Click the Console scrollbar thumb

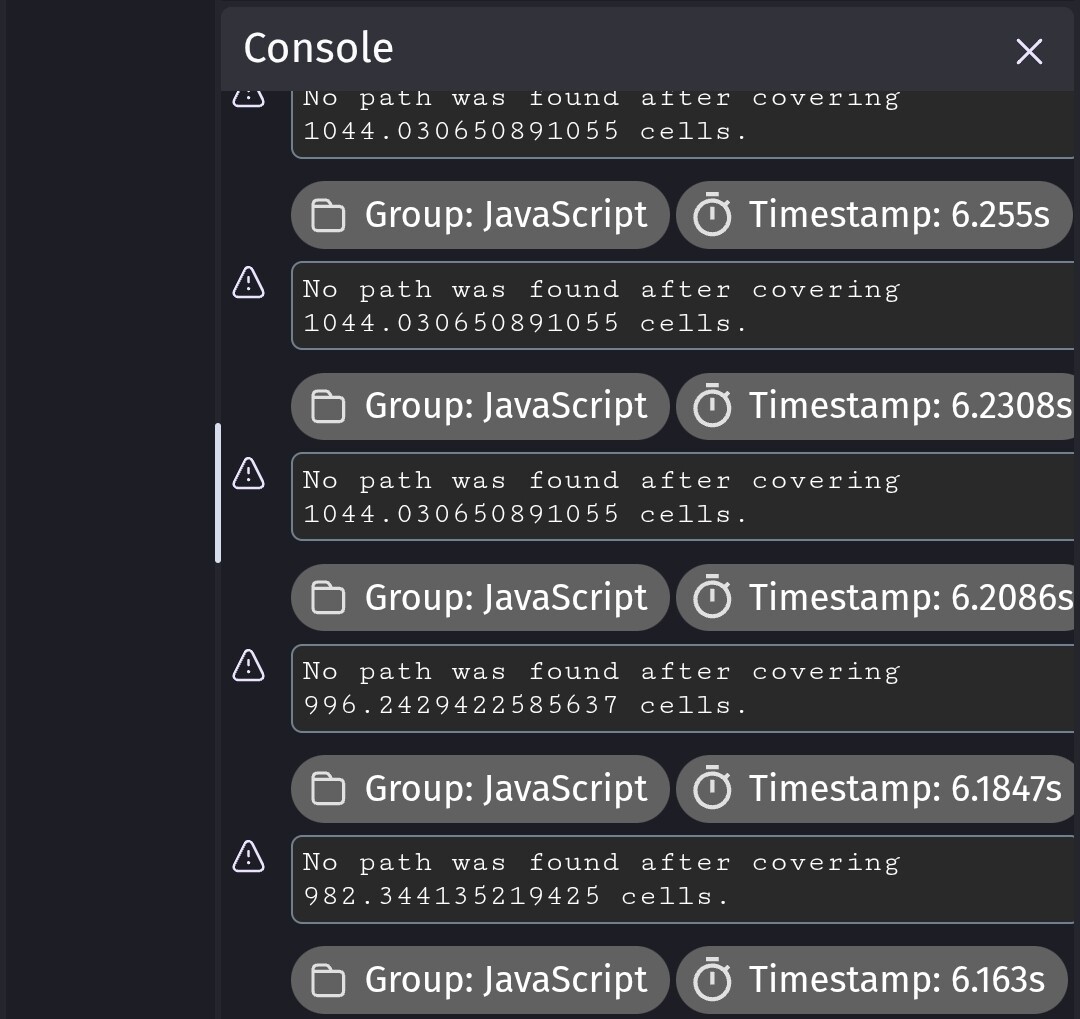tap(218, 492)
